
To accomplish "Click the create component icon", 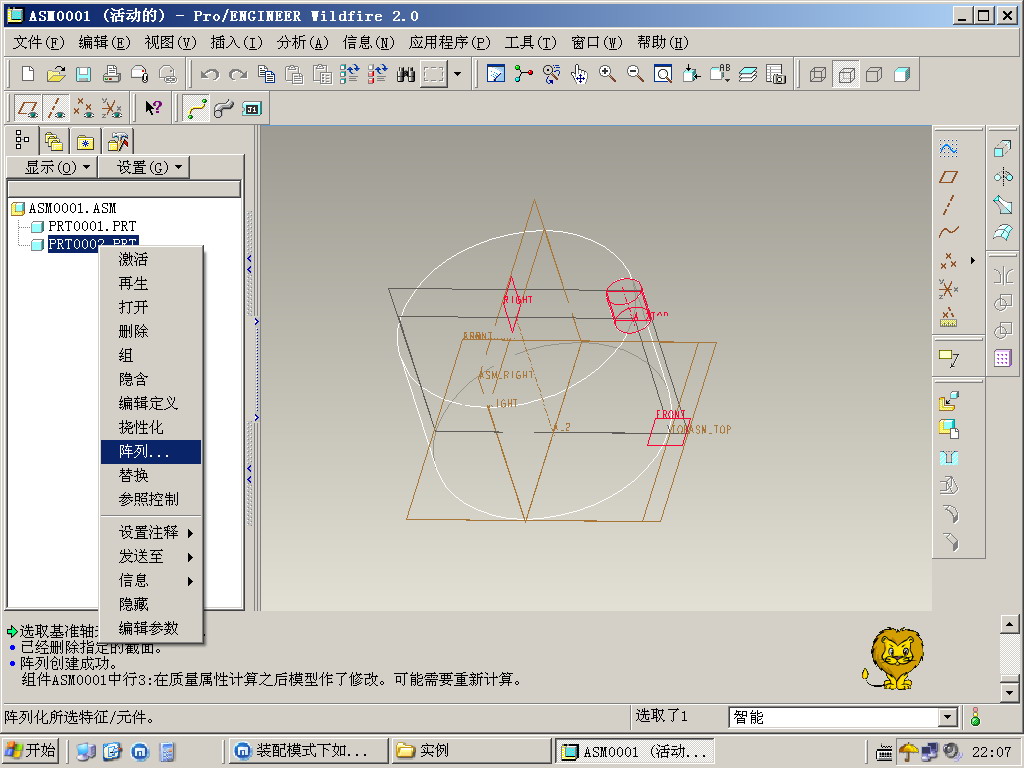I will pyautogui.click(x=948, y=428).
